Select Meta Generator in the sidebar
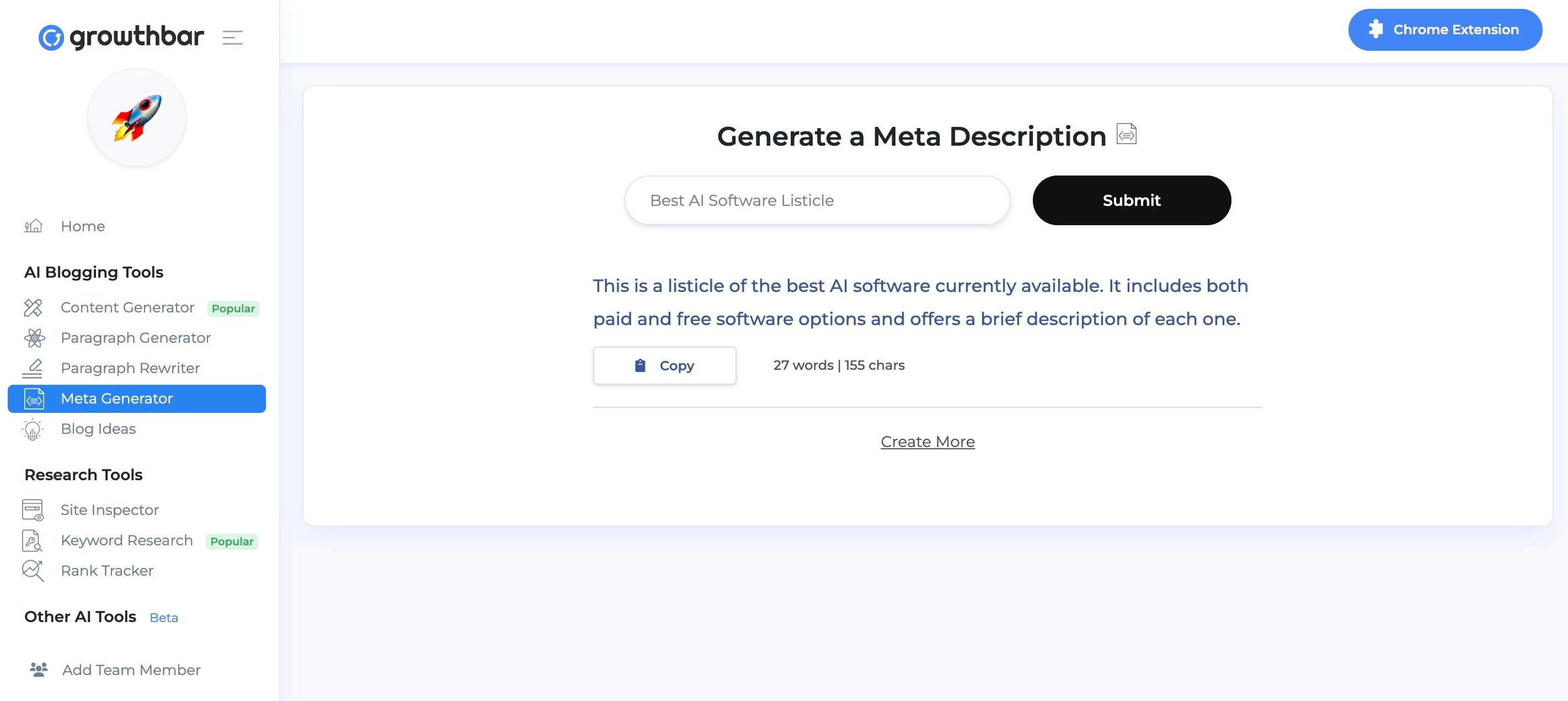Viewport: 1568px width, 701px height. pyautogui.click(x=136, y=399)
